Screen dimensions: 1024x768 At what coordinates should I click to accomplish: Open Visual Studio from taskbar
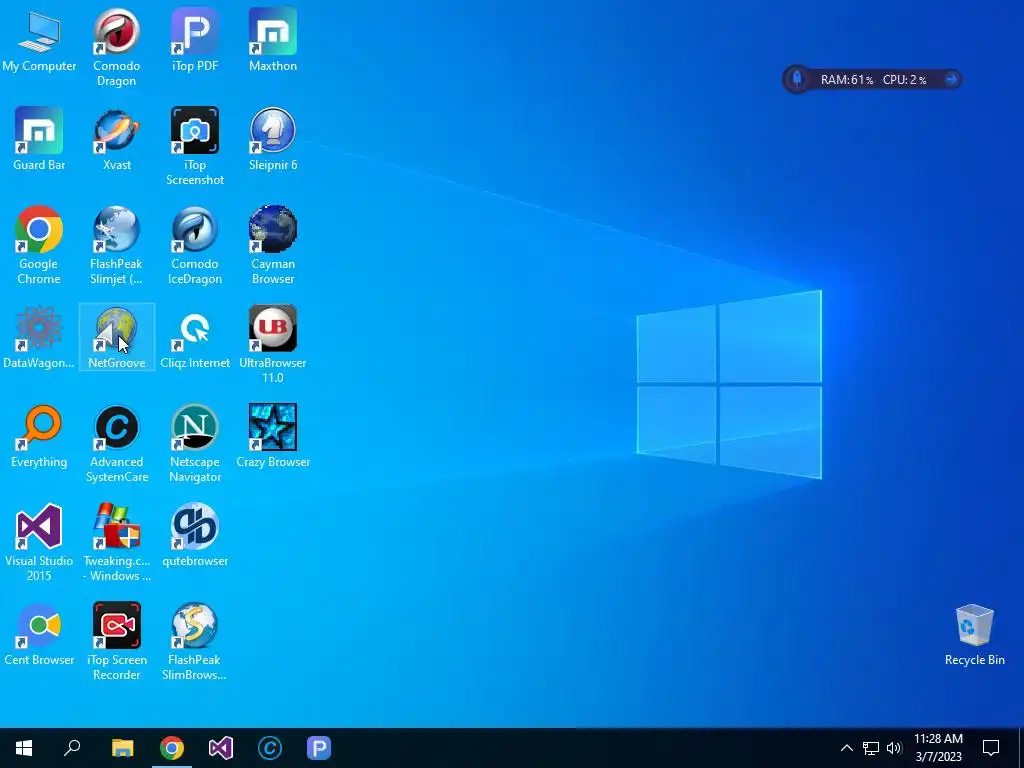(x=221, y=748)
